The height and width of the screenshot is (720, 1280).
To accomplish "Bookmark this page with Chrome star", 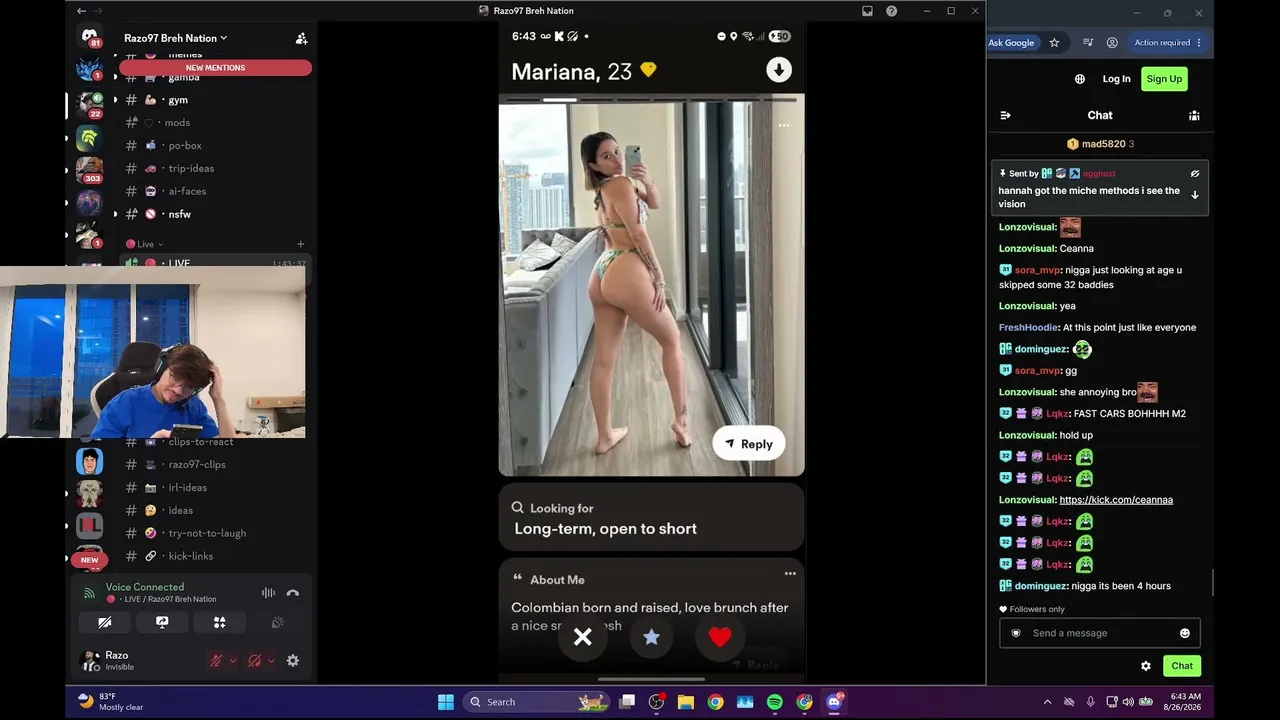I will (1054, 43).
